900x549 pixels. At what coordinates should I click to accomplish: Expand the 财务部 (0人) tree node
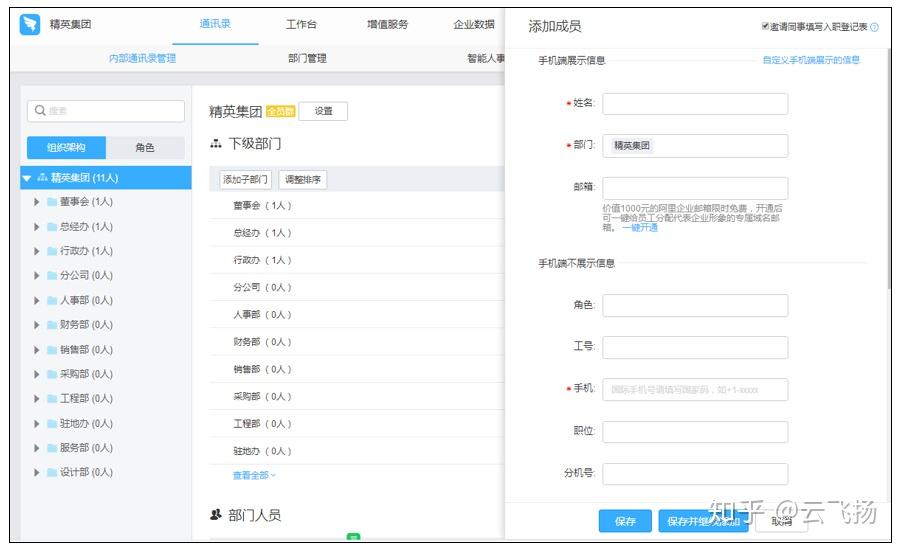pyautogui.click(x=37, y=325)
